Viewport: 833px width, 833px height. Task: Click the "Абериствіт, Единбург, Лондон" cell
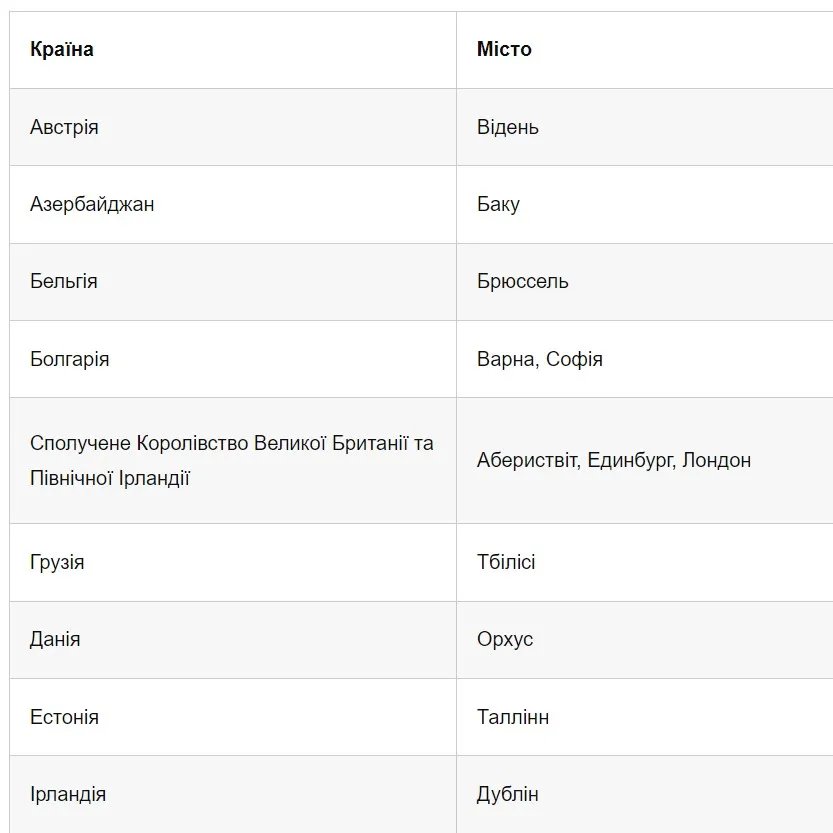pos(614,460)
